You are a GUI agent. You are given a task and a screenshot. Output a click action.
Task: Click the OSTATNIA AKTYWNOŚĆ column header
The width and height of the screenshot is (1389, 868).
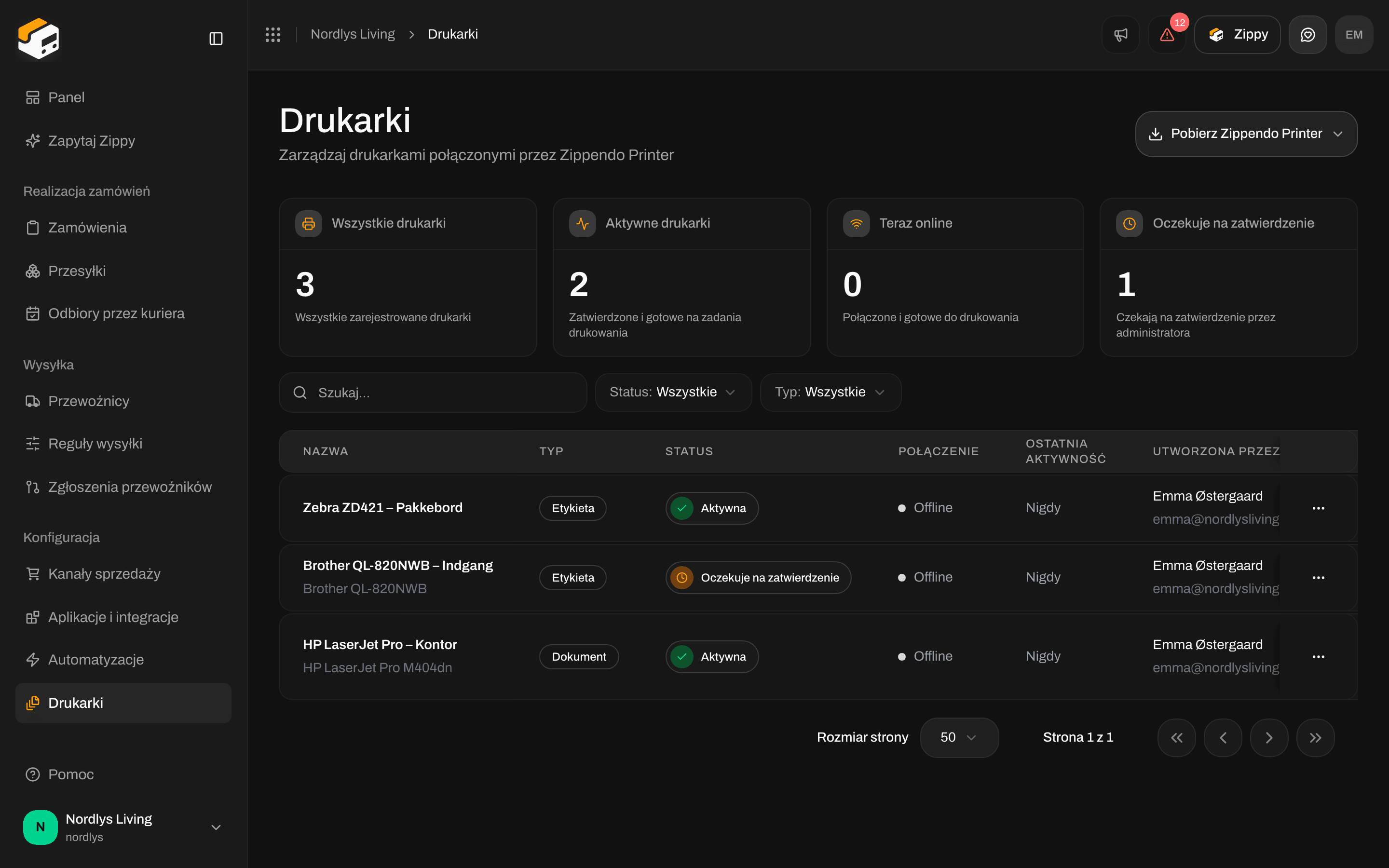(x=1066, y=452)
